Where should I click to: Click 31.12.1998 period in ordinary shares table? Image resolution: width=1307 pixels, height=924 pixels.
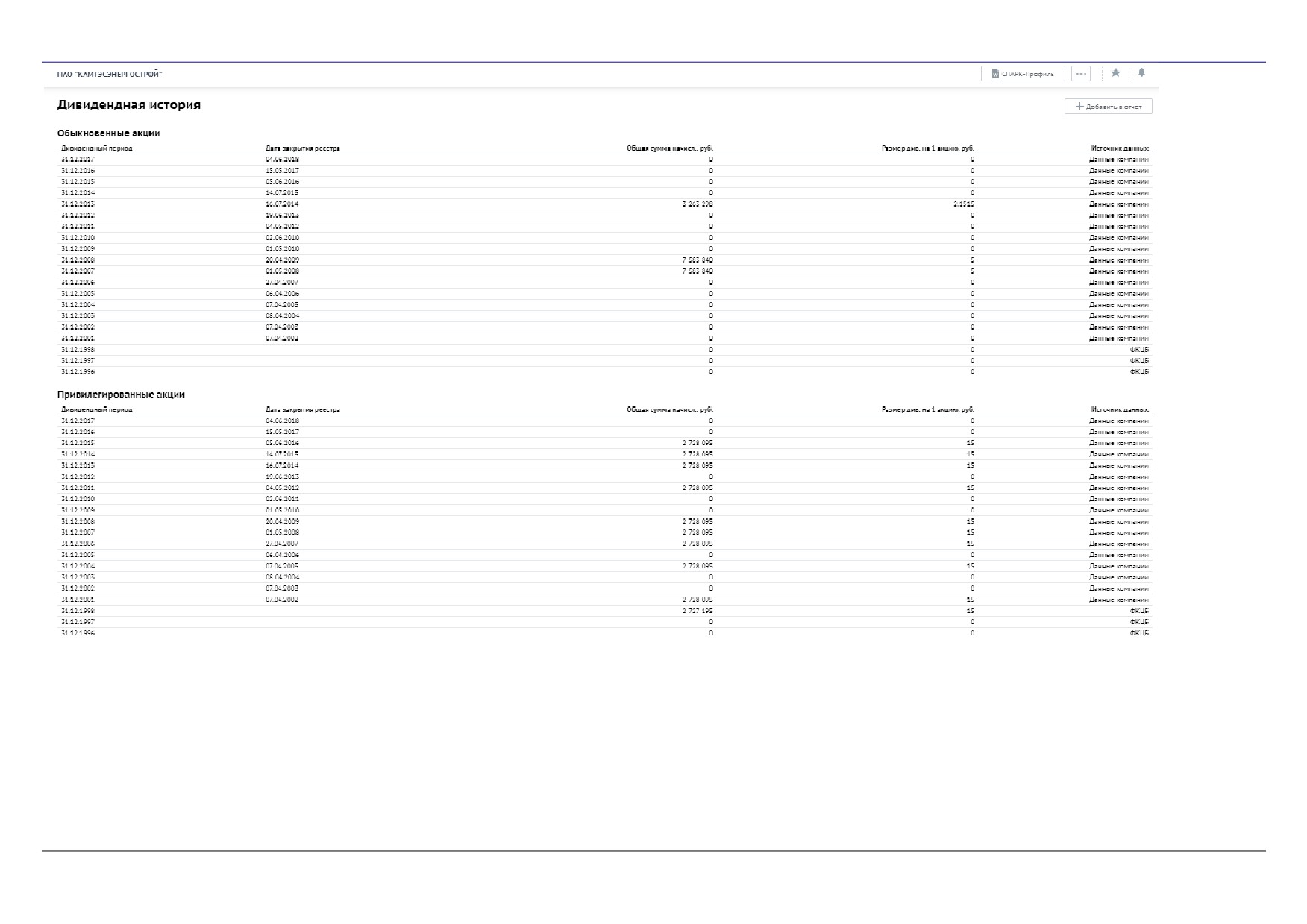(x=78, y=350)
